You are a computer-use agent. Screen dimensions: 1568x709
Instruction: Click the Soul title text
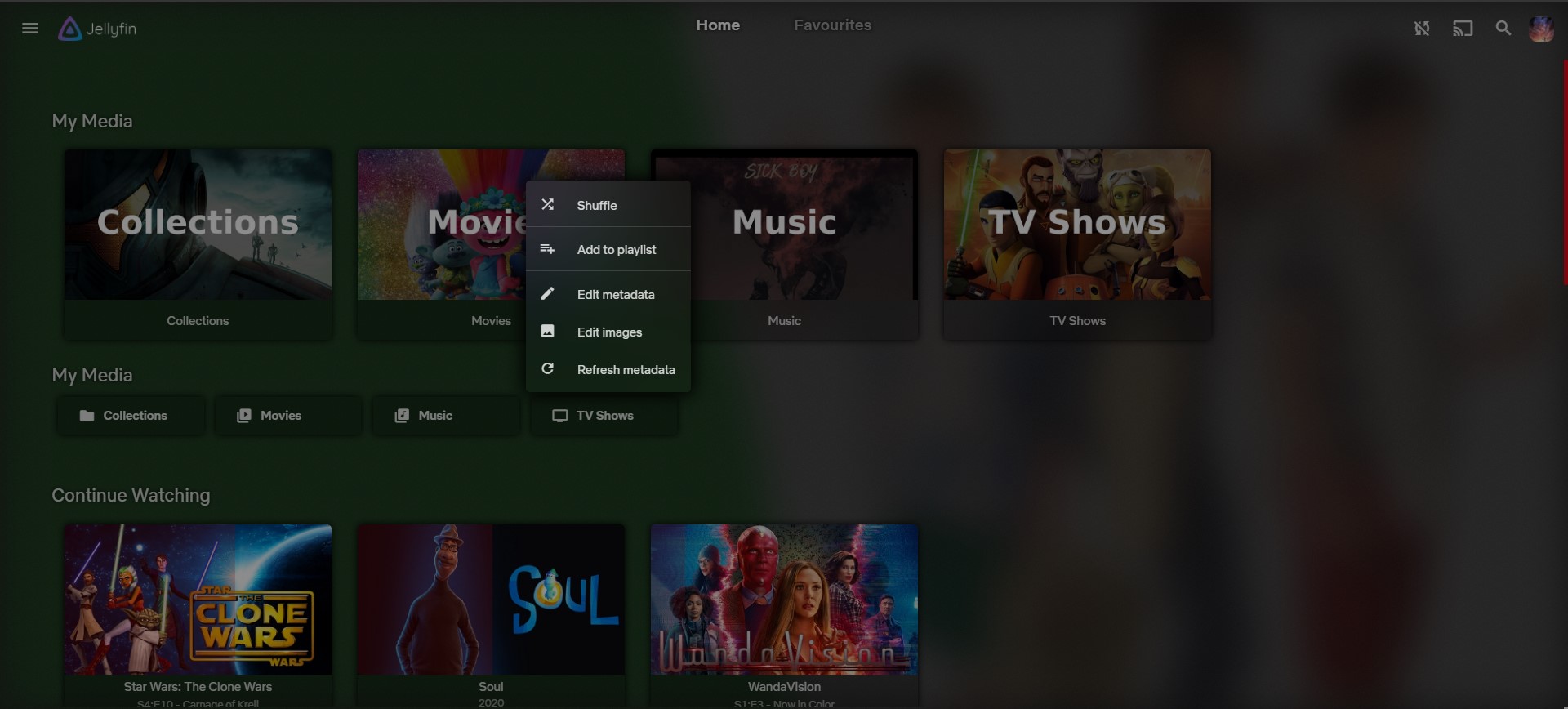(x=491, y=687)
